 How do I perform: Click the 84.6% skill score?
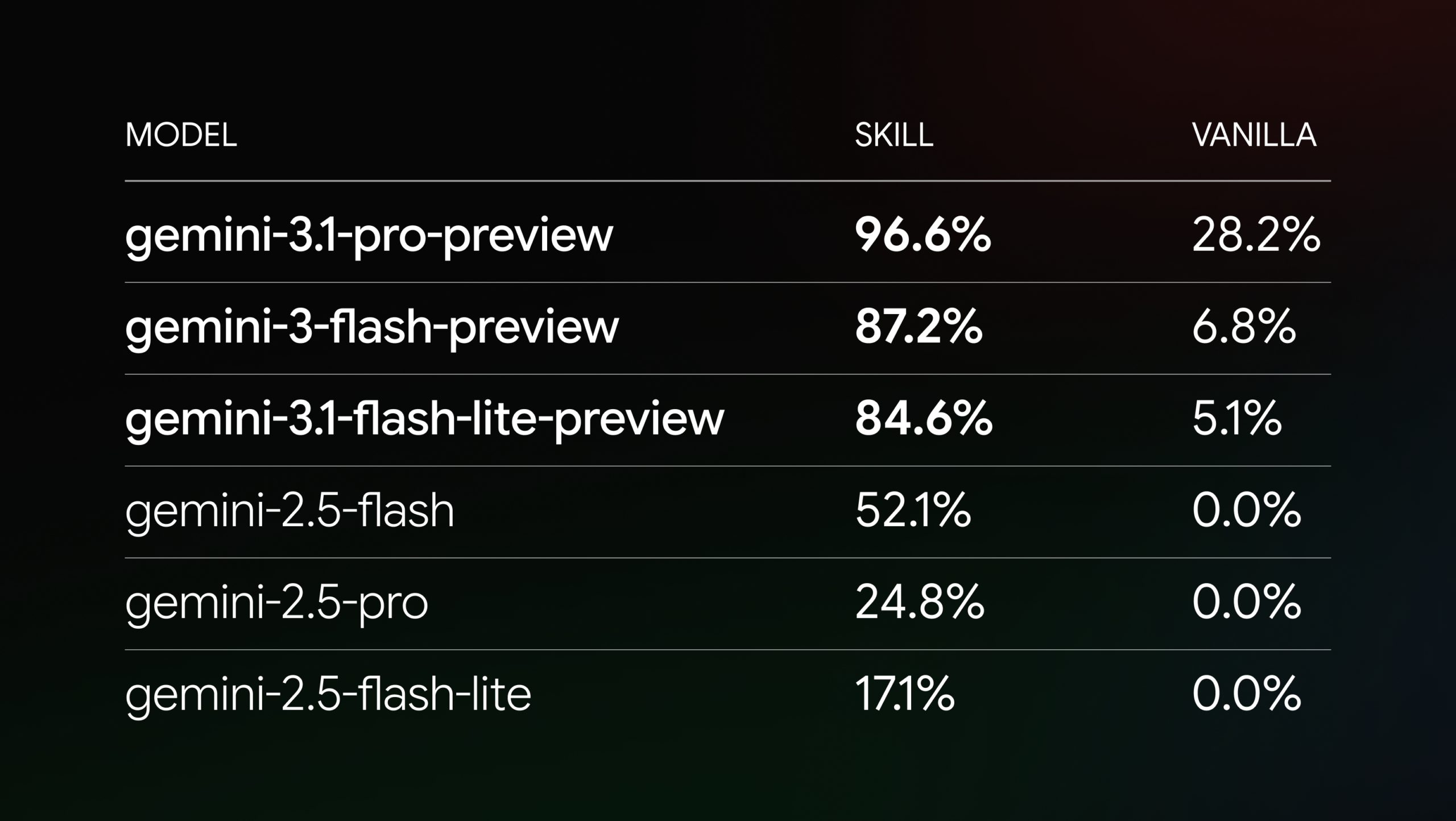(x=924, y=419)
